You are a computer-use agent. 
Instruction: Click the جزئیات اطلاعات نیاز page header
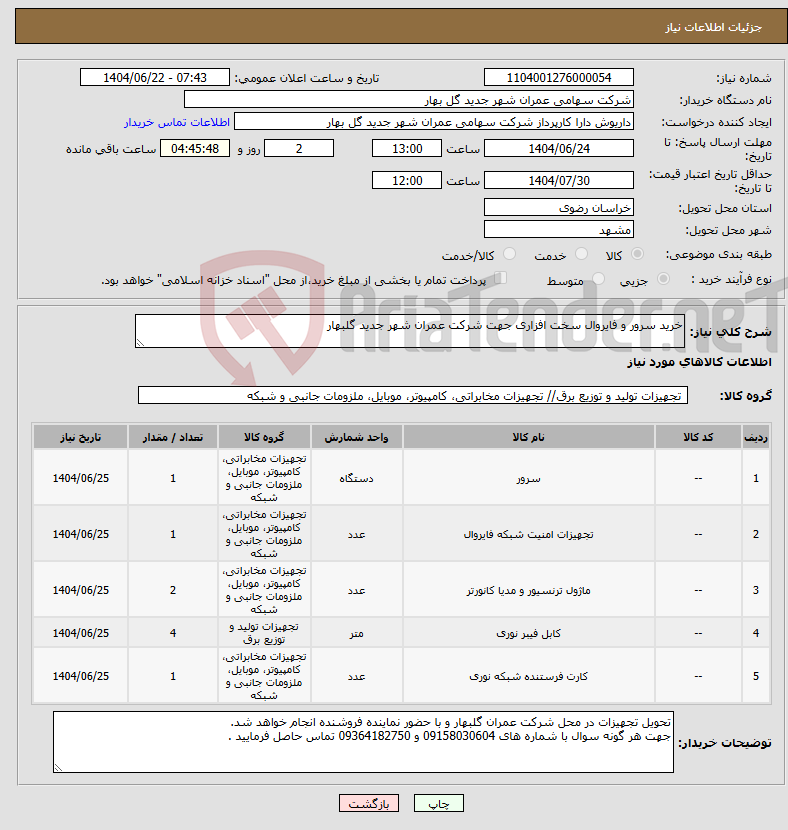tap(713, 28)
